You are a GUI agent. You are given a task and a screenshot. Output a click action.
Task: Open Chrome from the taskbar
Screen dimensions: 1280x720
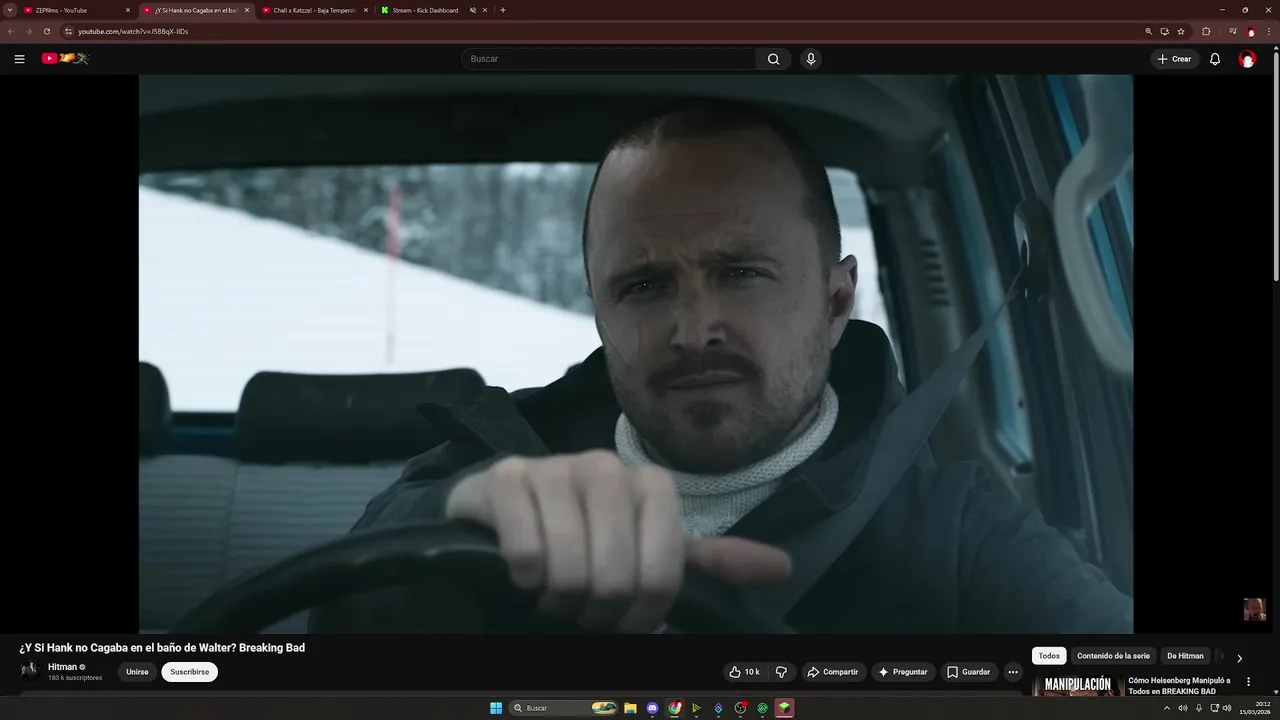point(675,708)
